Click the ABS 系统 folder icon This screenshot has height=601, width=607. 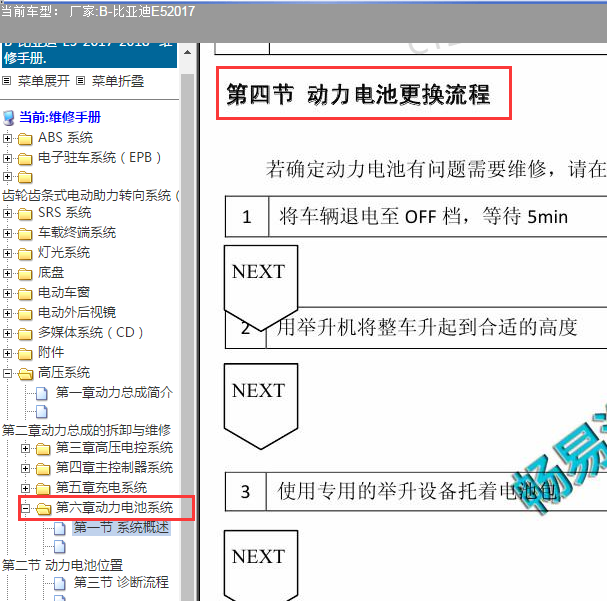point(25,139)
